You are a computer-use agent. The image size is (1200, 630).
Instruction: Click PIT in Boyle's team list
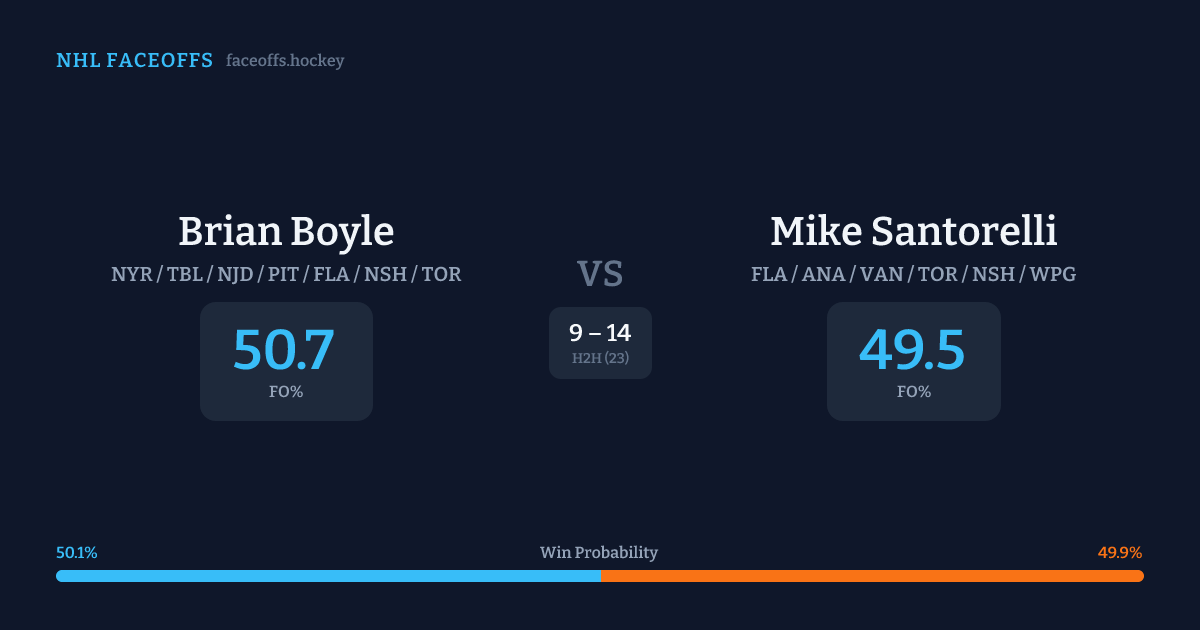coord(283,274)
